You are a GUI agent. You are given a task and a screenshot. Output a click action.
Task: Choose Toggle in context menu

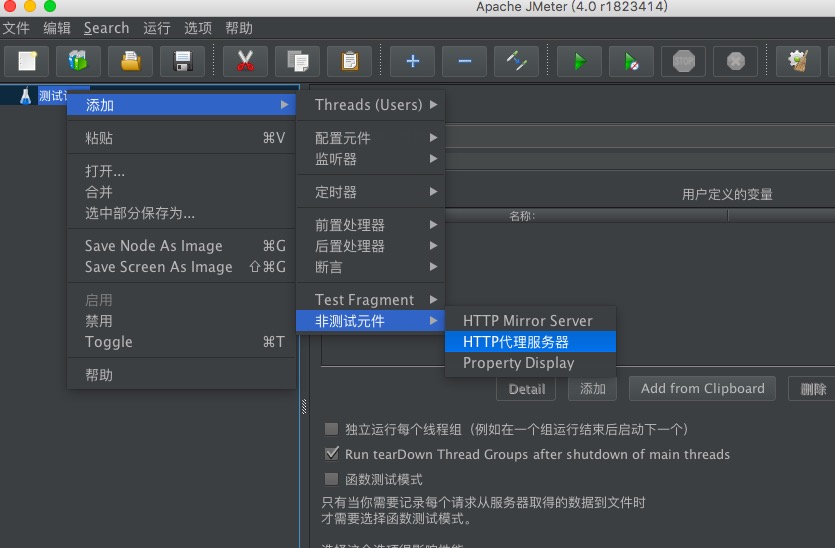[x=182, y=342]
